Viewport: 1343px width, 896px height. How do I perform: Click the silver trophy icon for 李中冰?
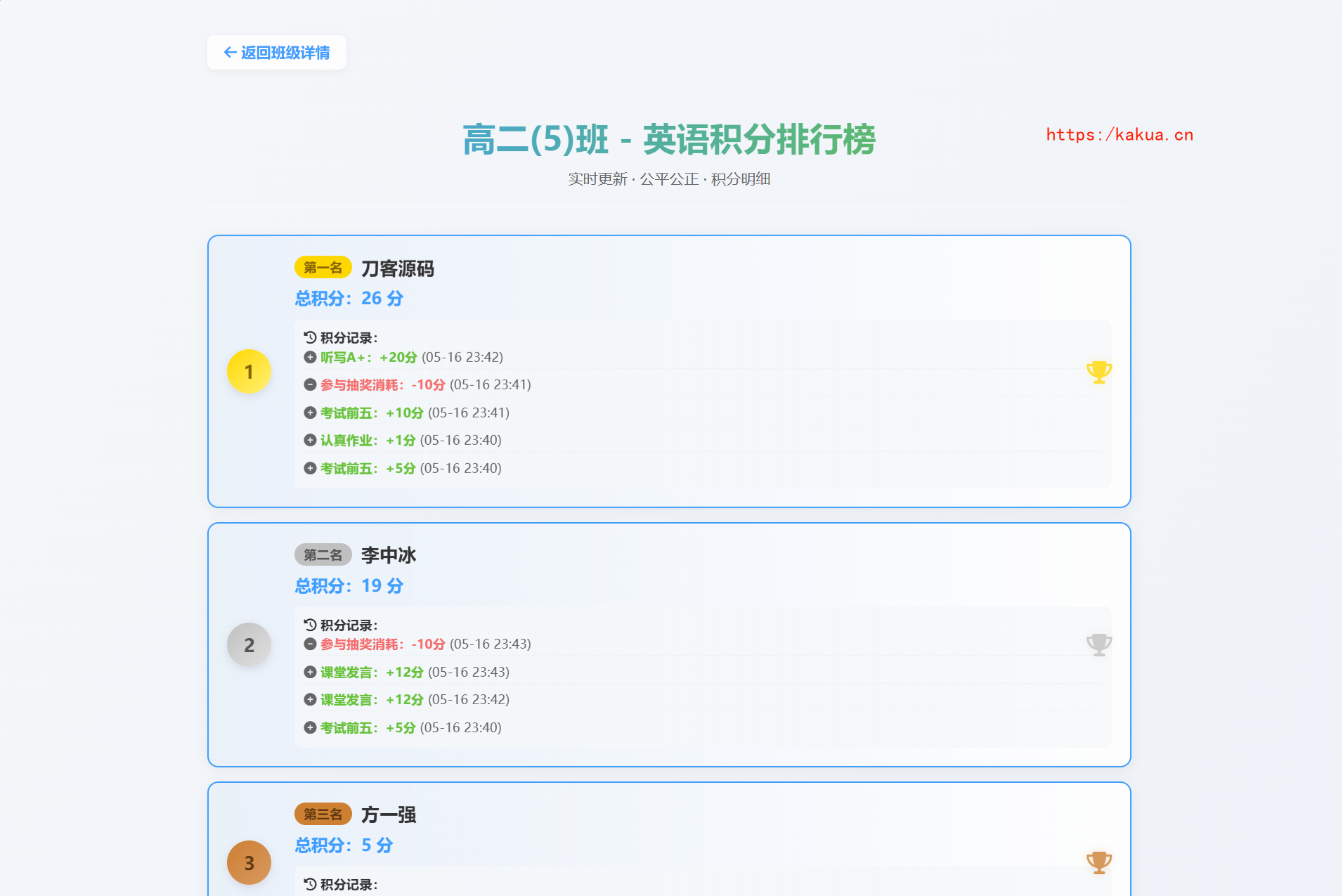(1098, 644)
